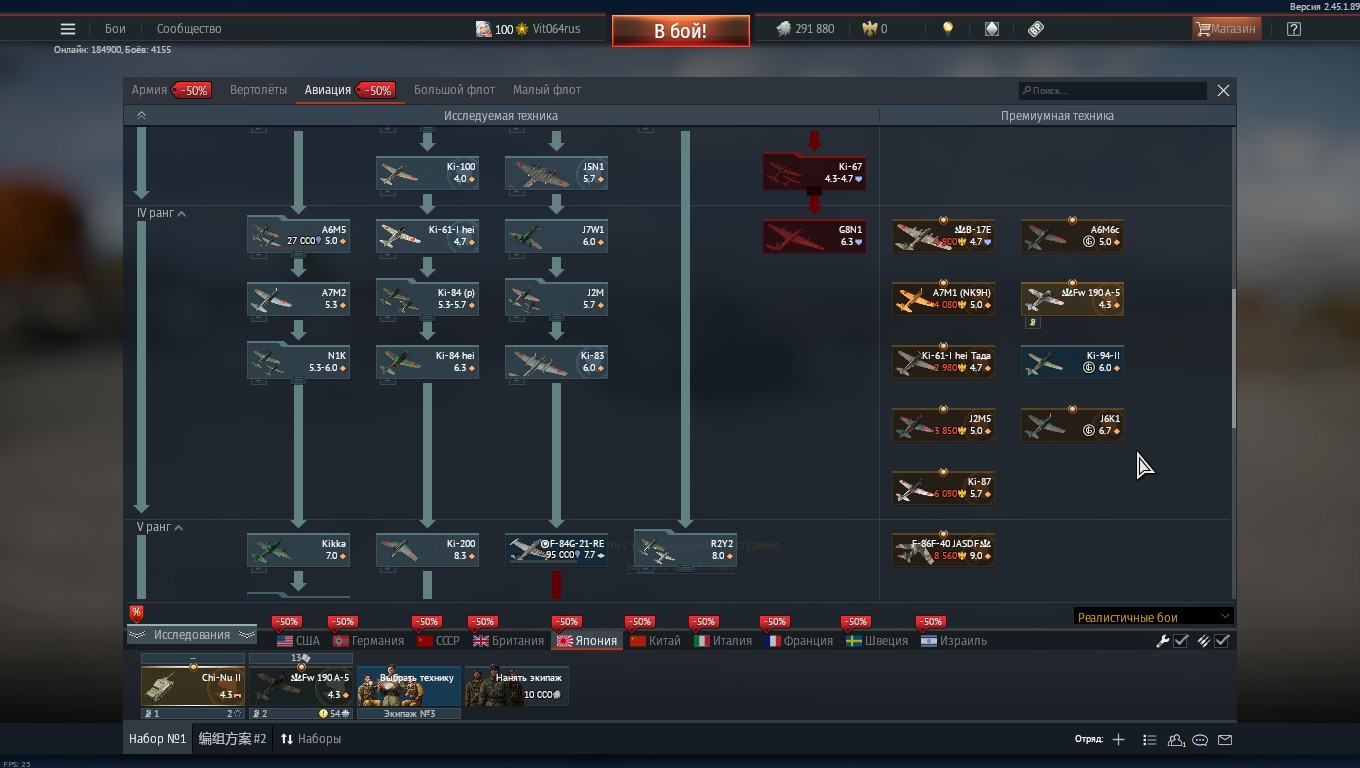This screenshot has height=768, width=1360.
Task: Open the mail envelope icon
Action: [x=1225, y=740]
